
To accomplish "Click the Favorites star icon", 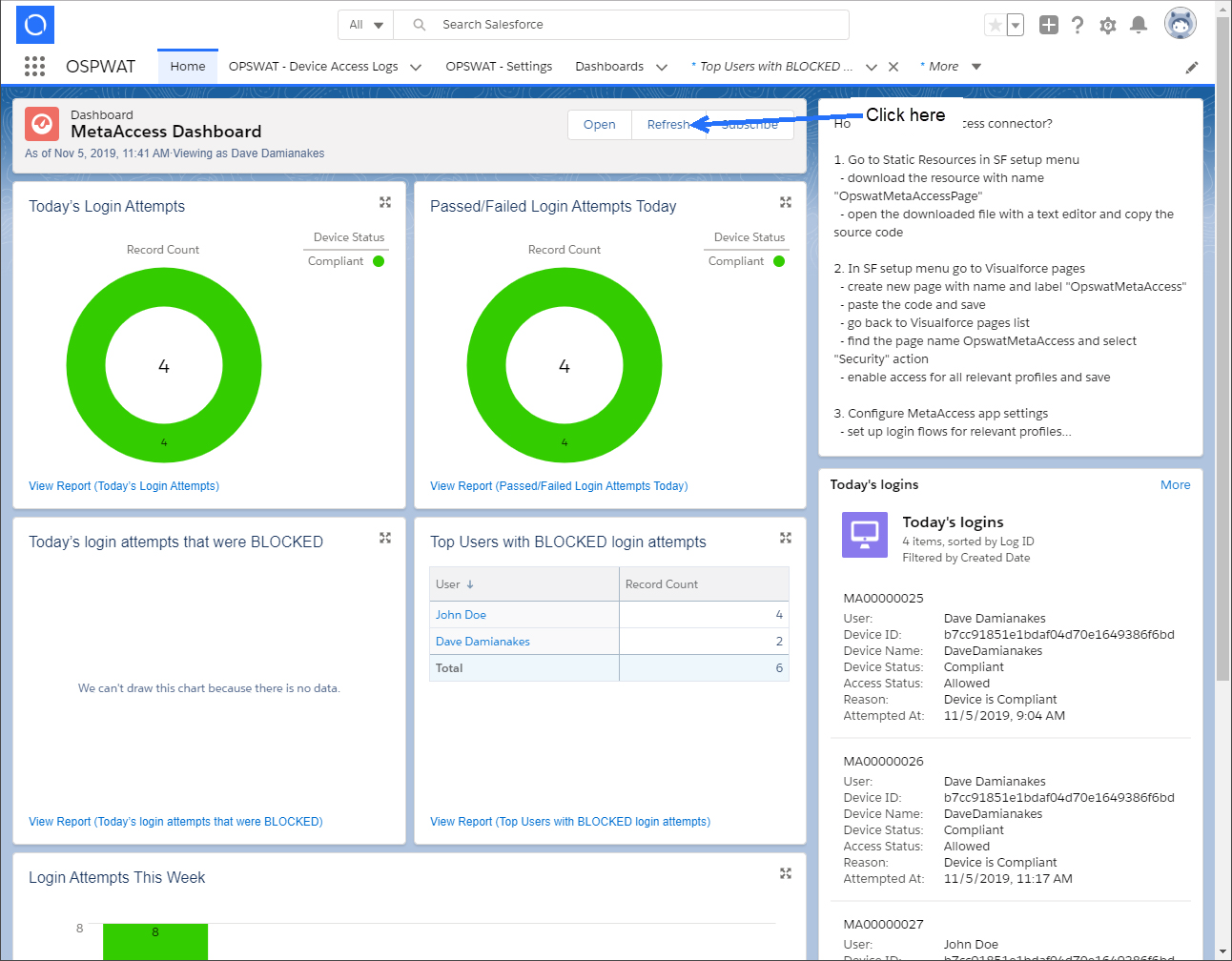I will pyautogui.click(x=996, y=25).
